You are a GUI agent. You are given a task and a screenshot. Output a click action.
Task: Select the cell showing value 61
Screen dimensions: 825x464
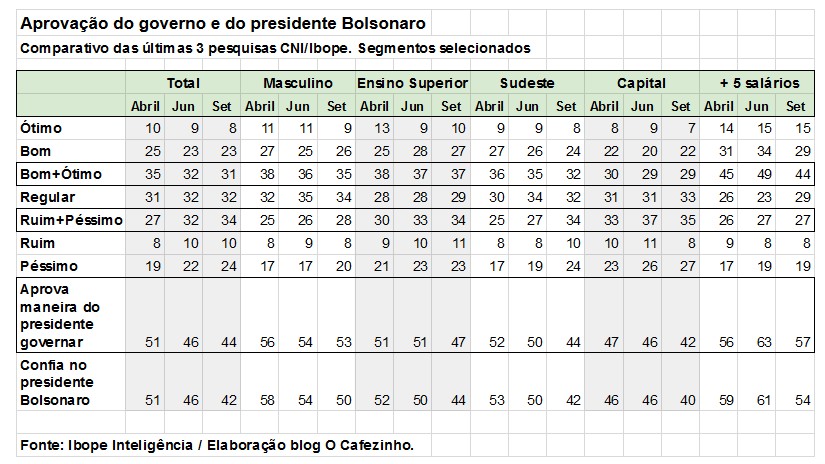[x=758, y=400]
